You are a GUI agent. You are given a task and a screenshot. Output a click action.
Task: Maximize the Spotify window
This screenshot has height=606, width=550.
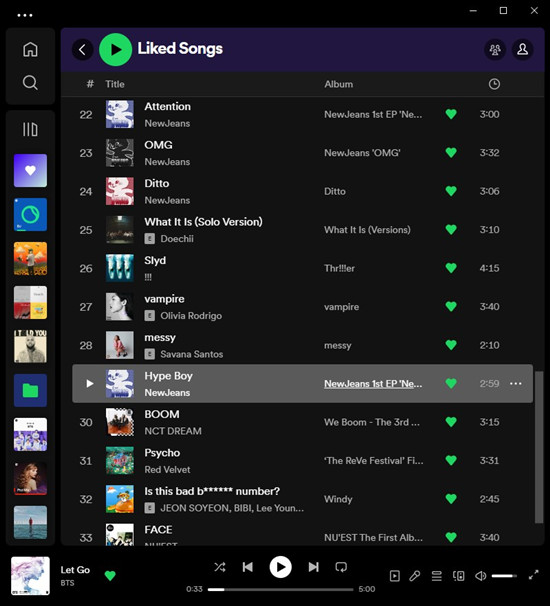(503, 11)
